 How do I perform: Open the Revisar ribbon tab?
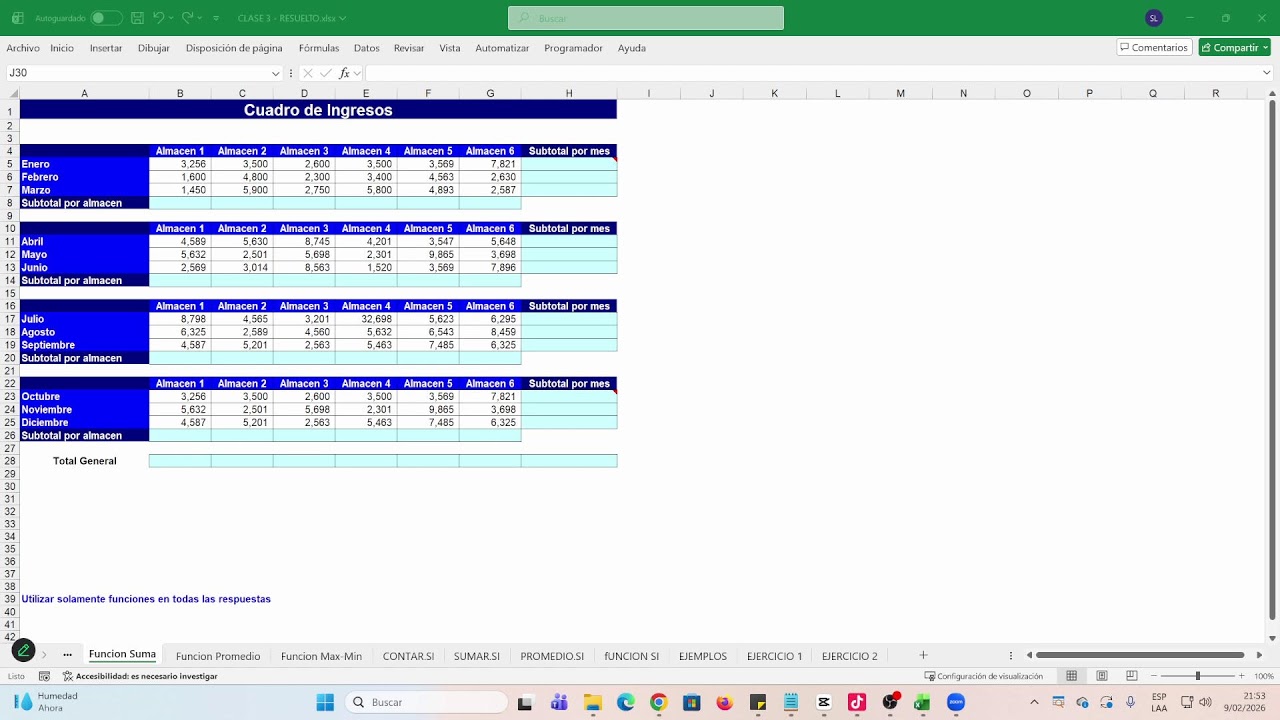click(x=409, y=48)
